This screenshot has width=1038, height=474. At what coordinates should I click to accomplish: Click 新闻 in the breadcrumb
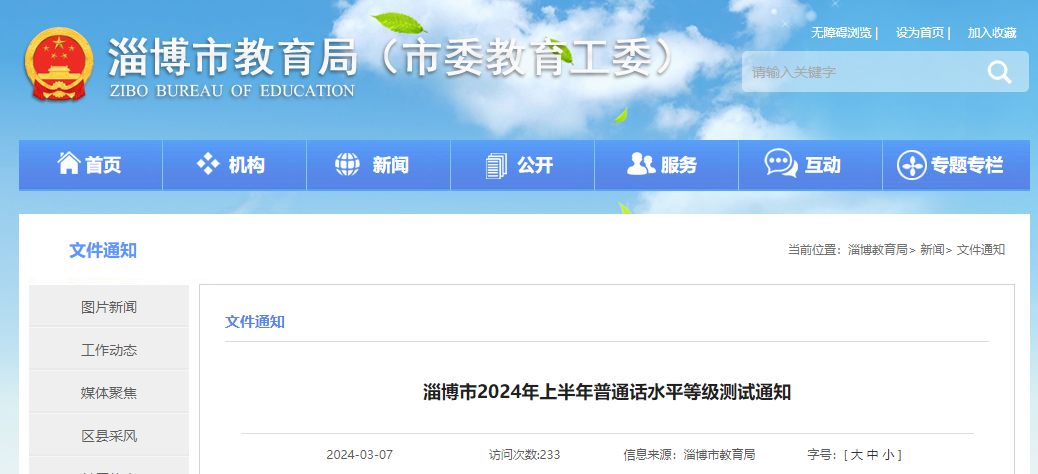click(932, 250)
